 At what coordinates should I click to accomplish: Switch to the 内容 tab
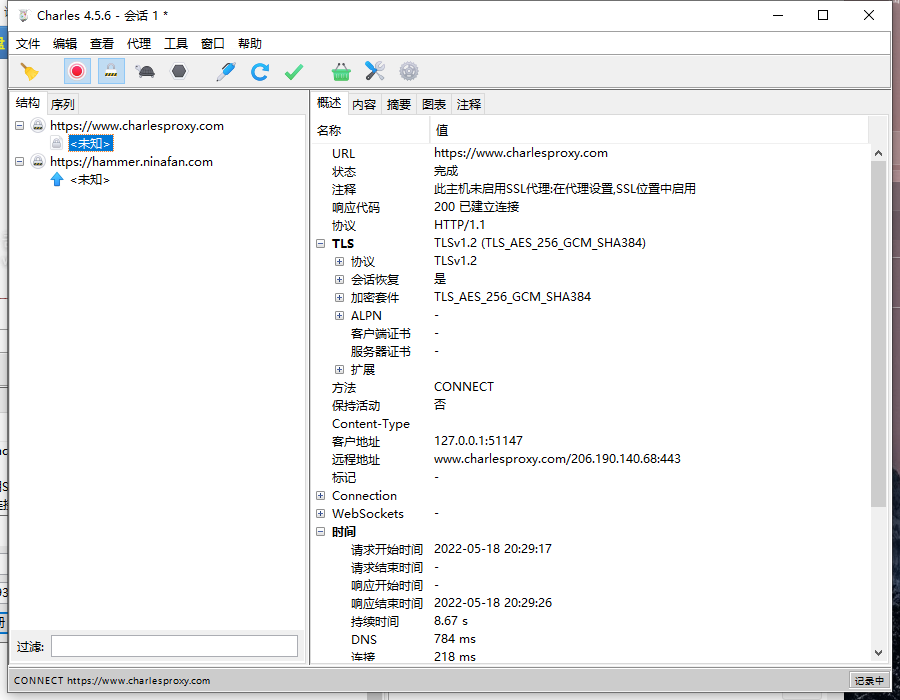(364, 104)
